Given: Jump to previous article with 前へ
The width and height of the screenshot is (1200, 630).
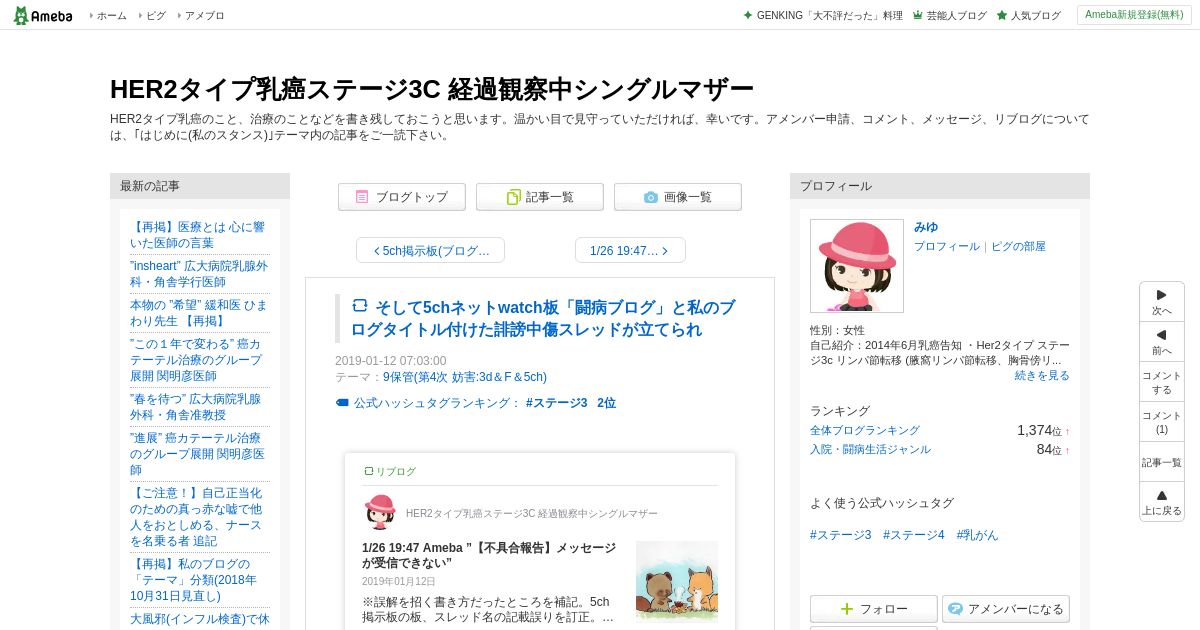Looking at the screenshot, I should (x=1162, y=342).
